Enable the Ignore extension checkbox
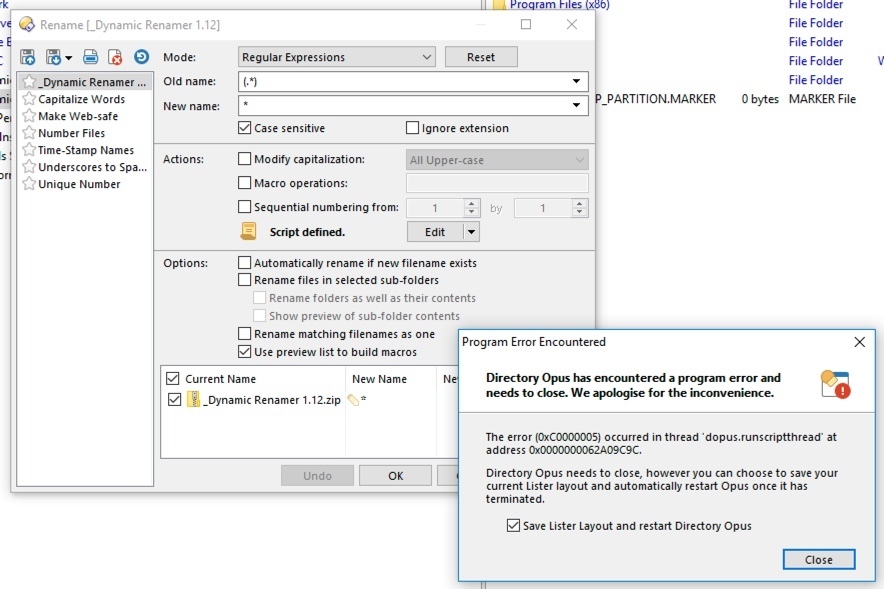 (x=412, y=128)
